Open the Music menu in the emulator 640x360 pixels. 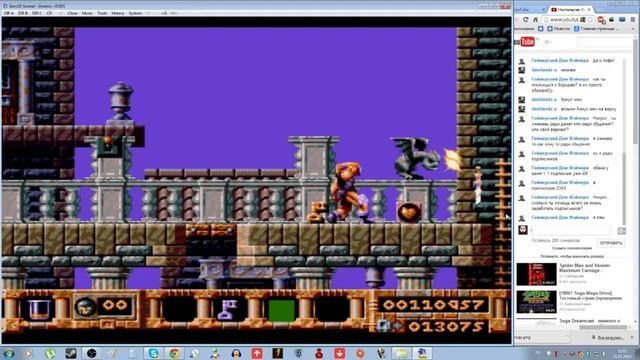87,13
